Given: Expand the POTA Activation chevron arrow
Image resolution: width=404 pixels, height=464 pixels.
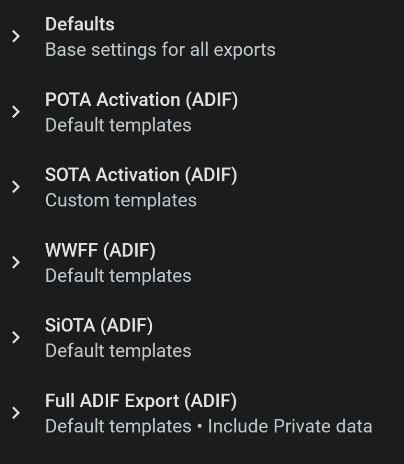Looking at the screenshot, I should coord(16,112).
